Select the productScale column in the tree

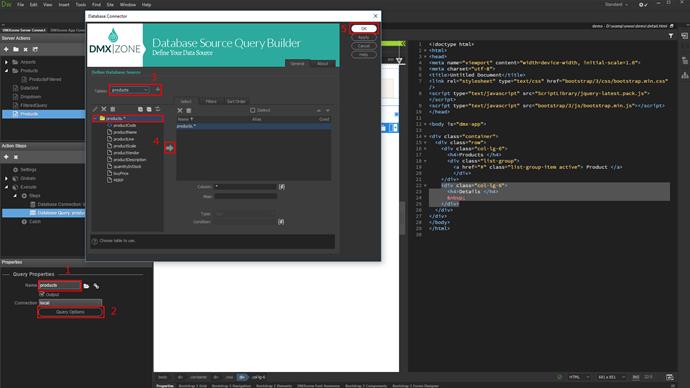(x=125, y=146)
